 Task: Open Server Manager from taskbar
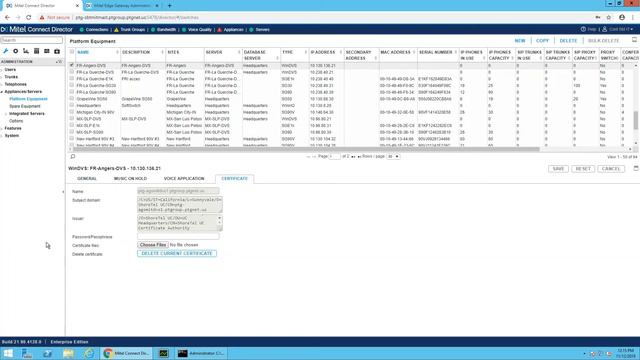(27, 353)
